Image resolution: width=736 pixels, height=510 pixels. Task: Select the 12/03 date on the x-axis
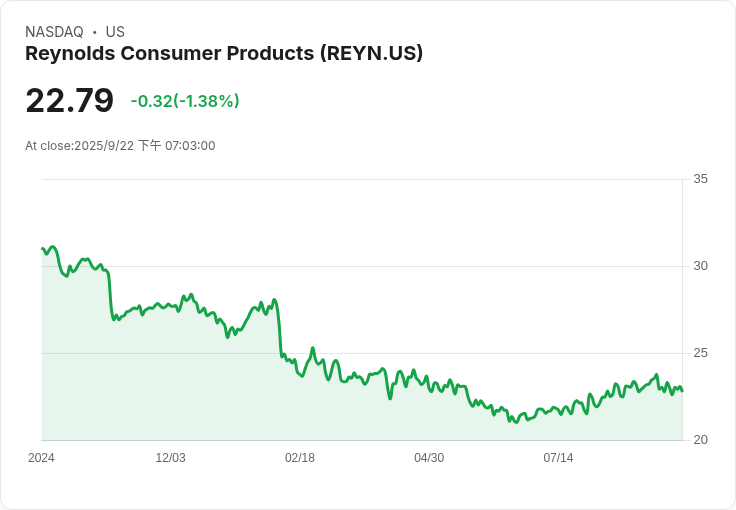(170, 458)
